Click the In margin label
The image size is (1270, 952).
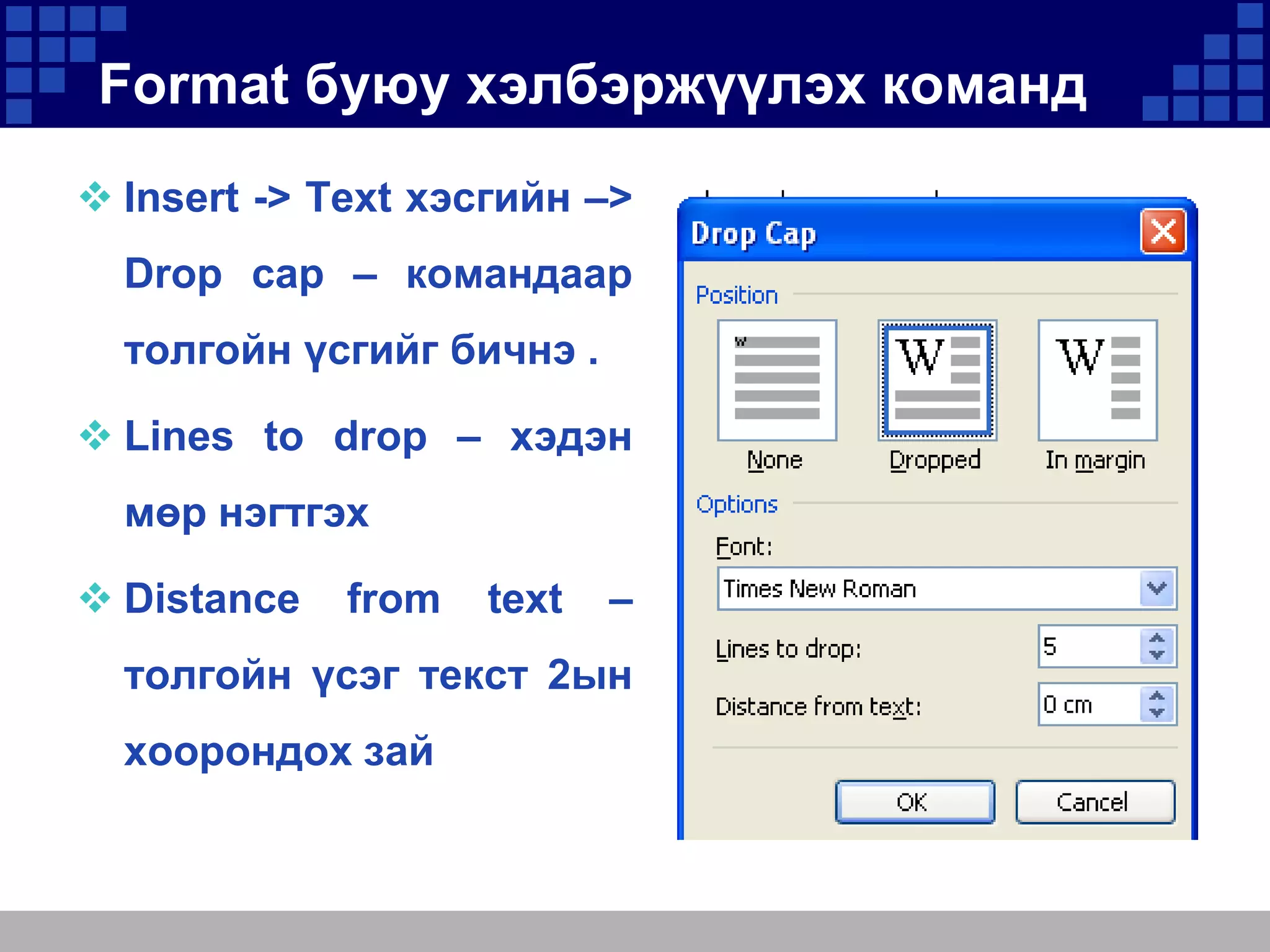1095,461
